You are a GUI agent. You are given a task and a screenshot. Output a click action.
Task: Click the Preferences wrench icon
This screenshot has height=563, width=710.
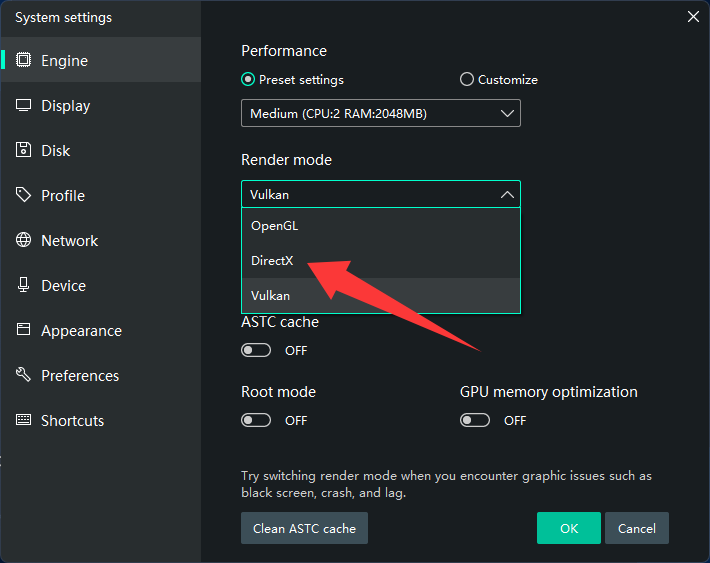(x=24, y=375)
